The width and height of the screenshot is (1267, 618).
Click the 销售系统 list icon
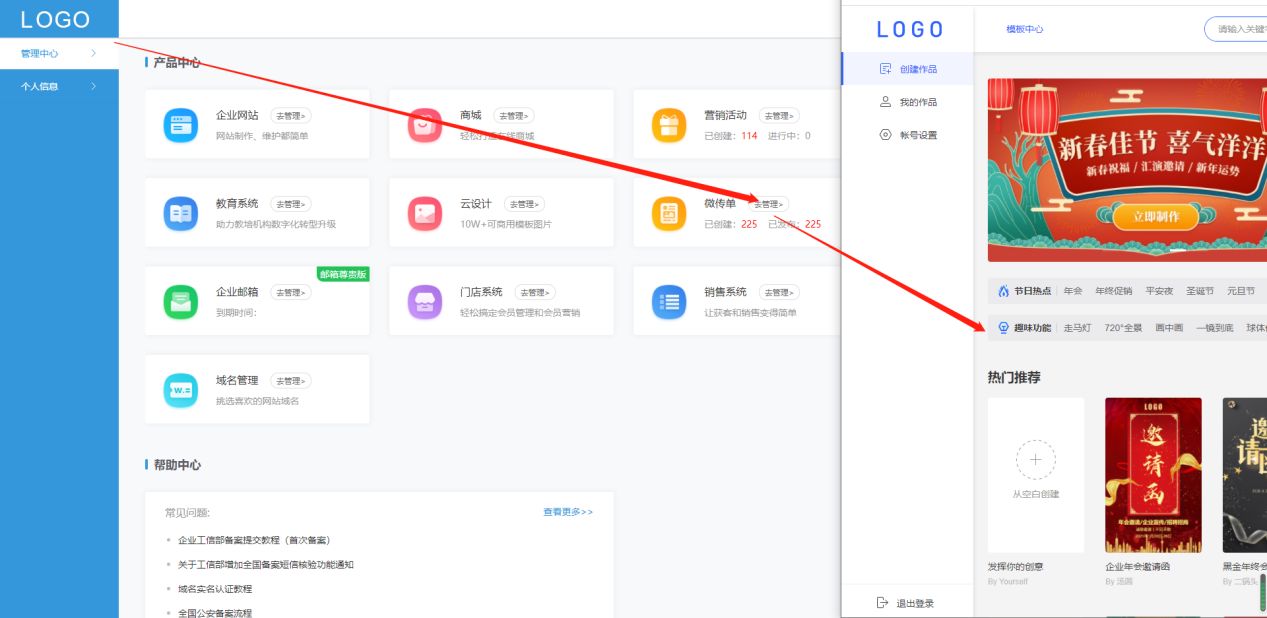669,301
